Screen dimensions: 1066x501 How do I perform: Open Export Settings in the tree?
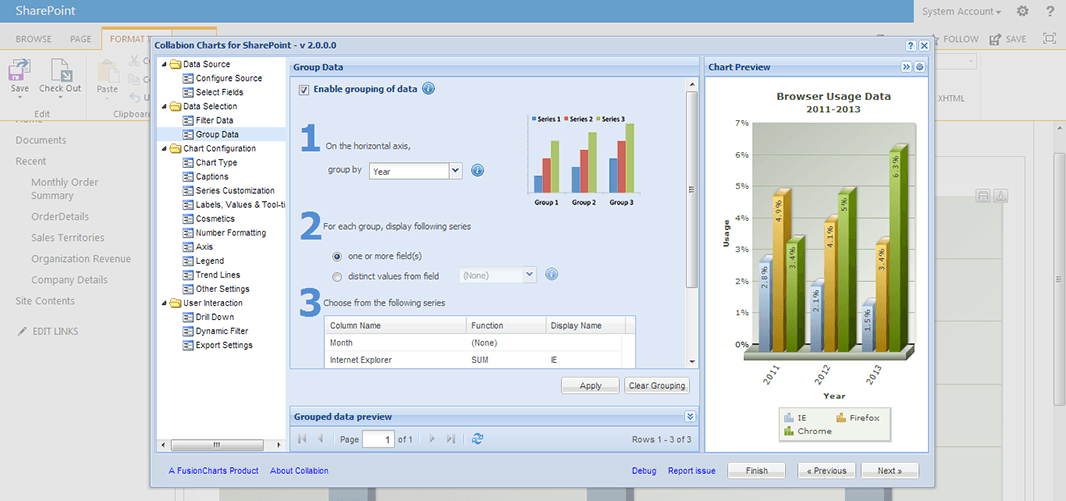(224, 345)
